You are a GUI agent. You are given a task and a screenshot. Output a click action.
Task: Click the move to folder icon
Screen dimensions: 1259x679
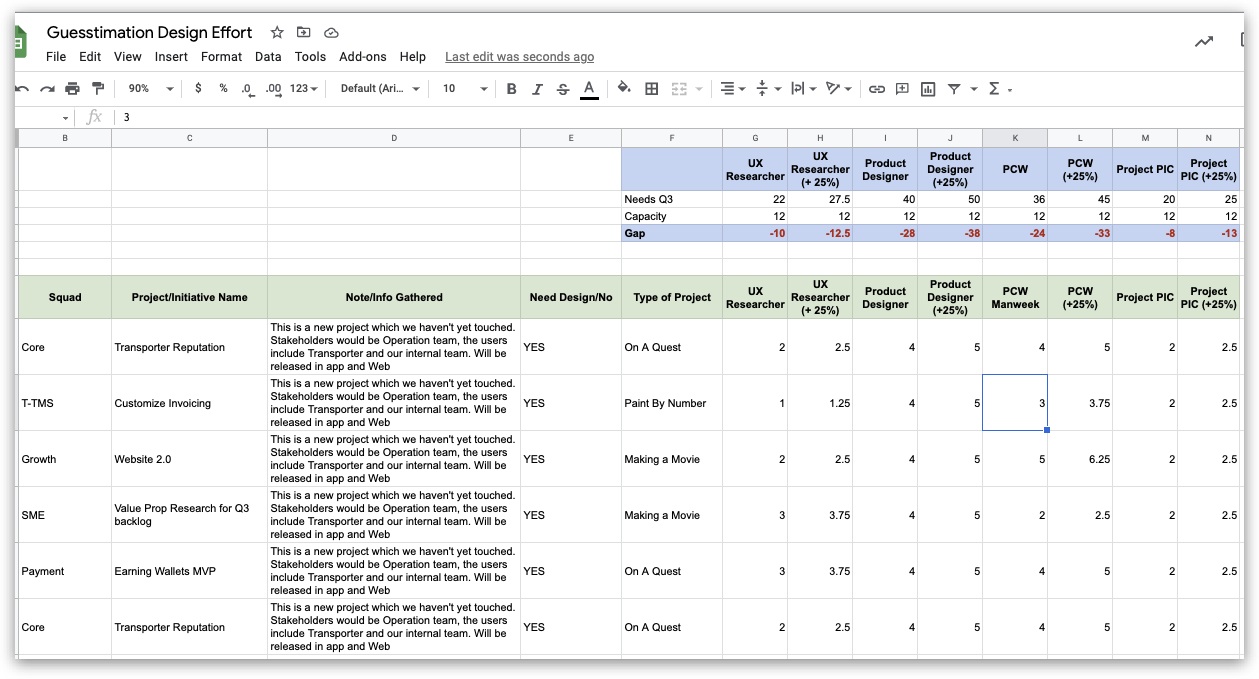click(304, 33)
